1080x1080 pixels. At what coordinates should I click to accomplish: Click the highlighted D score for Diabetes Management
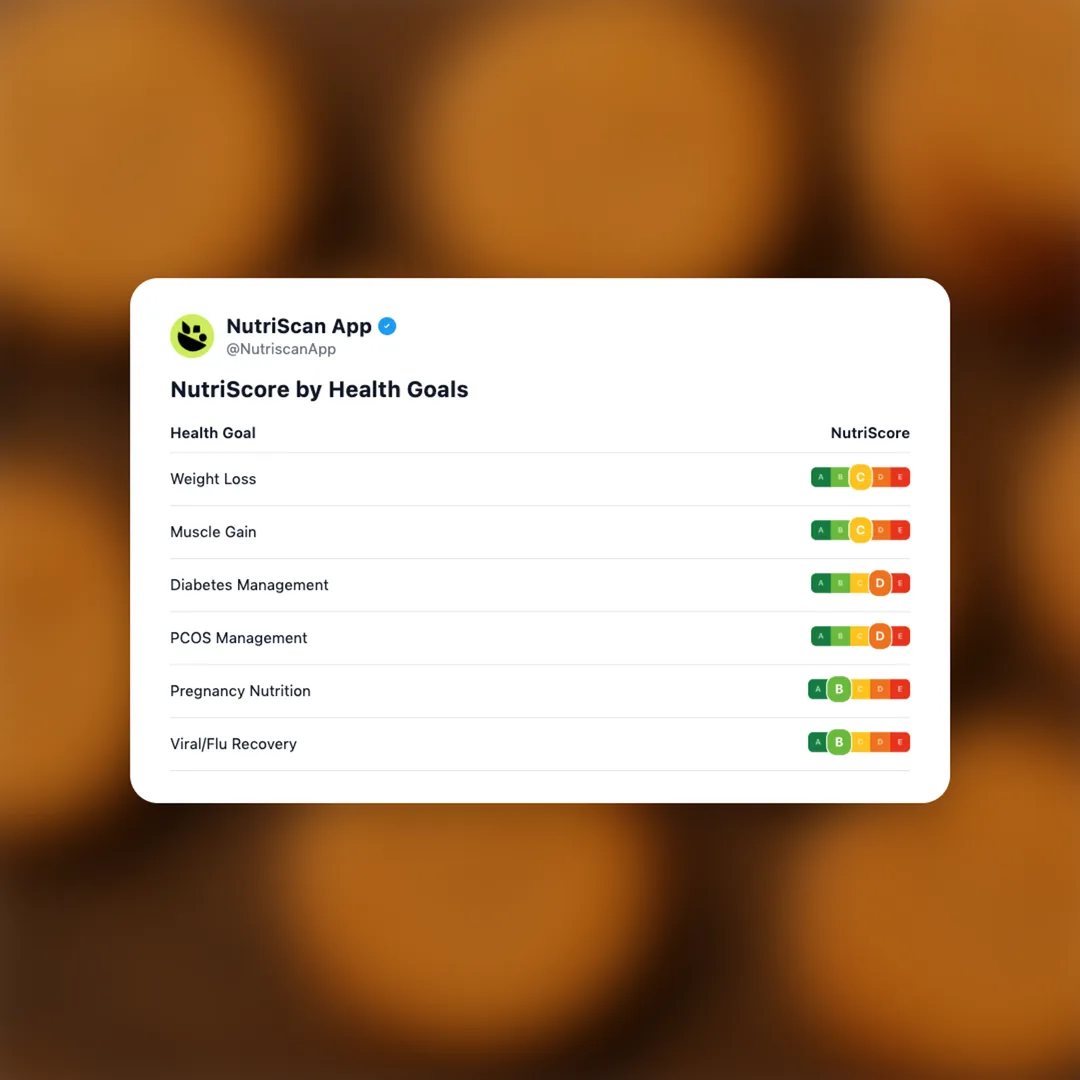pos(880,583)
